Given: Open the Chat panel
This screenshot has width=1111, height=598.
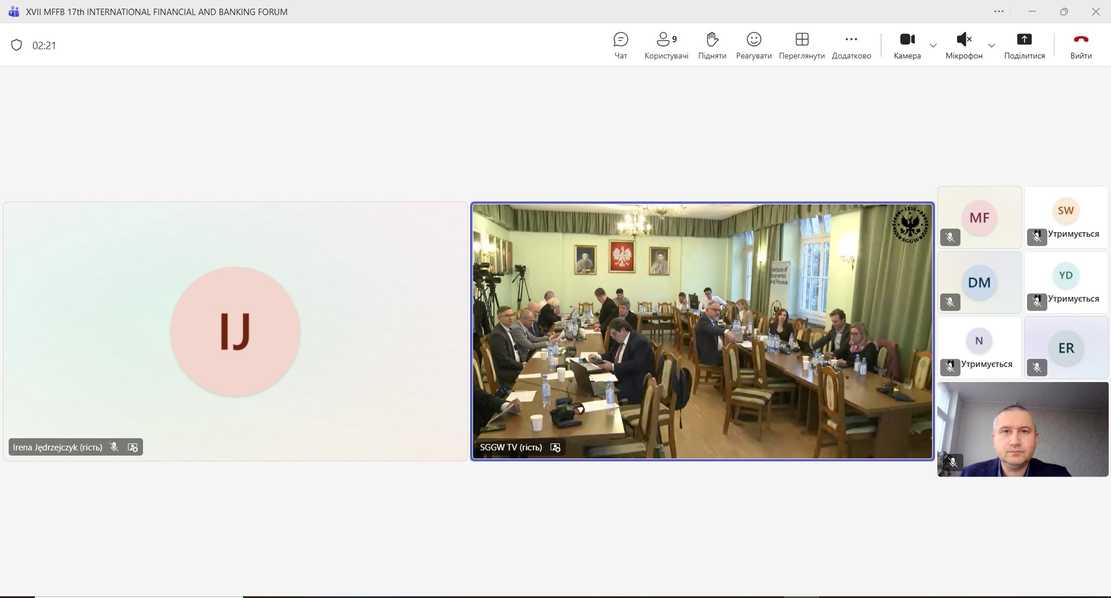Looking at the screenshot, I should pyautogui.click(x=620, y=45).
